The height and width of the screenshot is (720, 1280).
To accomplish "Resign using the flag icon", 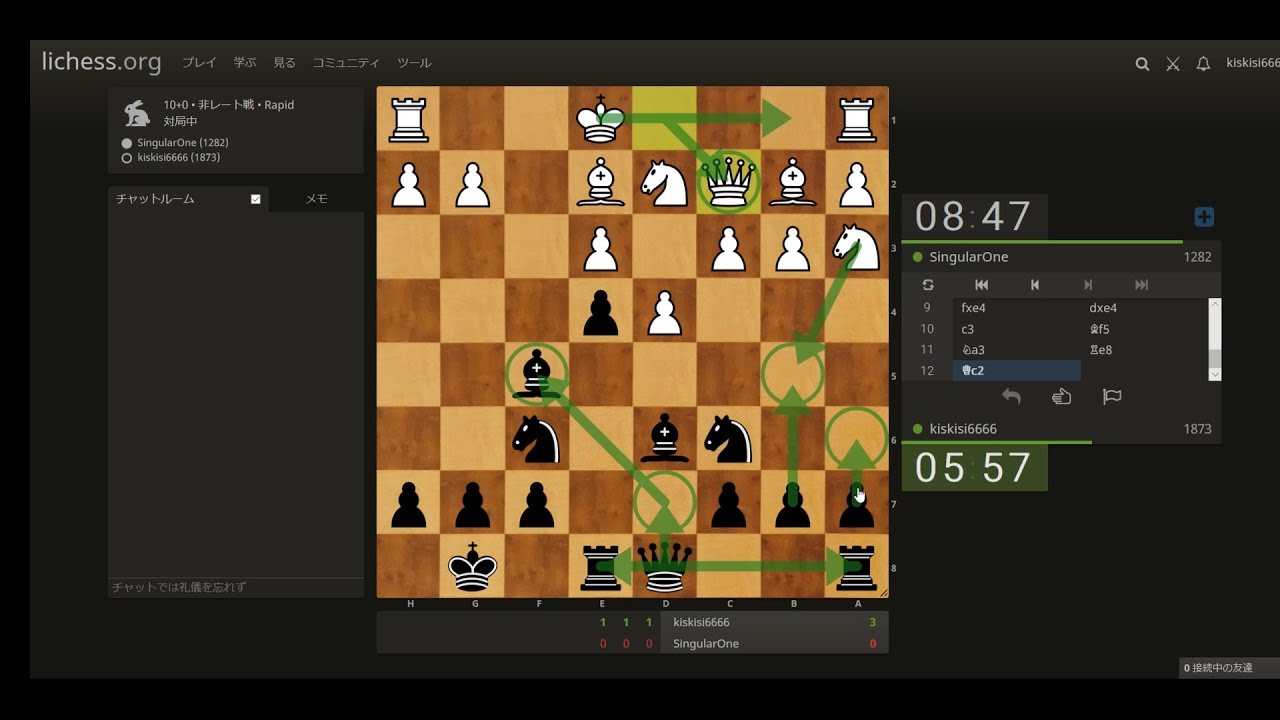I will tap(1111, 397).
